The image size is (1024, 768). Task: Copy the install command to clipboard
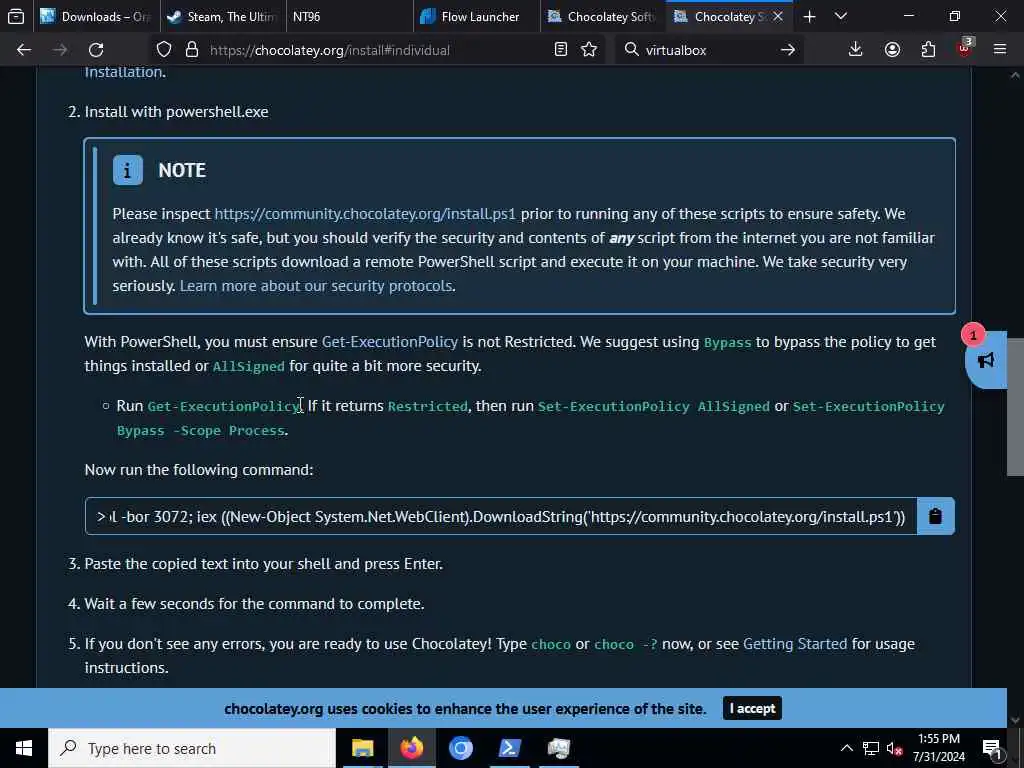(935, 516)
